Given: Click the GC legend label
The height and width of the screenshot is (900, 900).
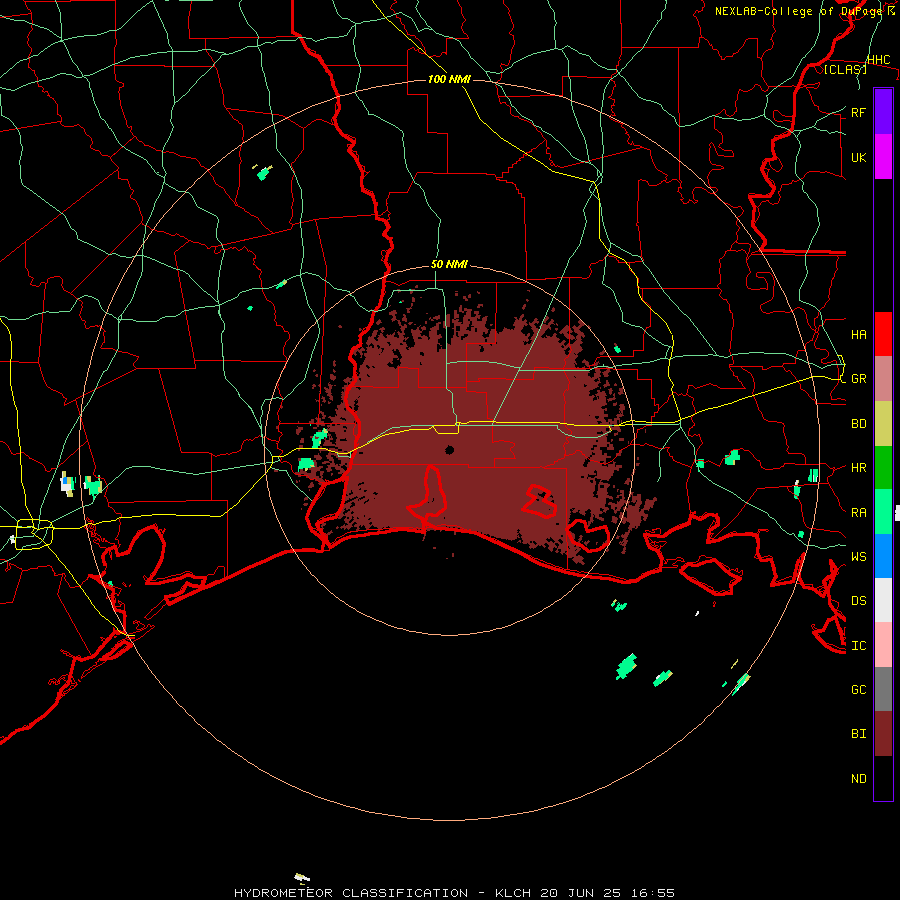Looking at the screenshot, I should [858, 689].
